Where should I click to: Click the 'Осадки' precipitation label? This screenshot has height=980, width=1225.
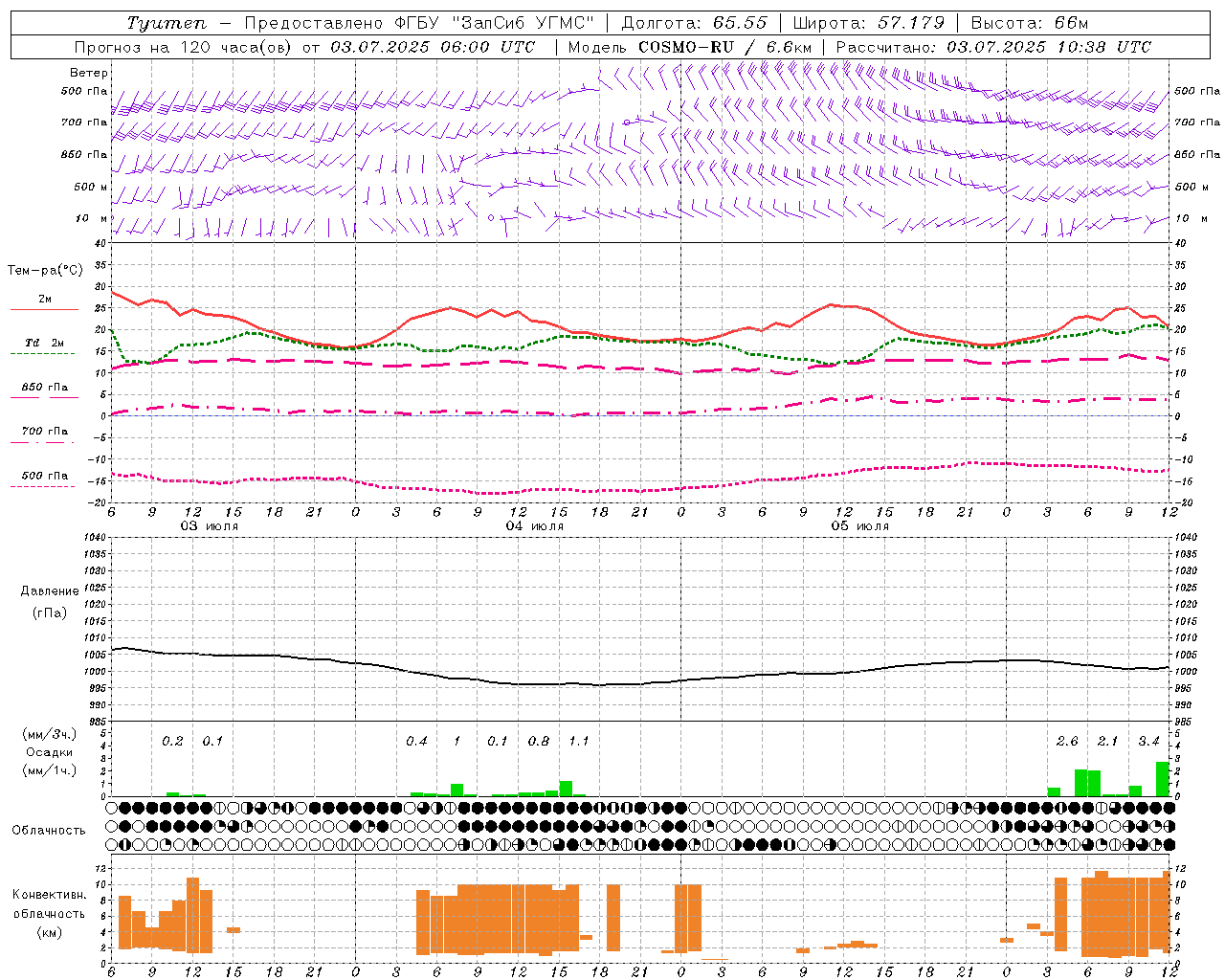(50, 752)
